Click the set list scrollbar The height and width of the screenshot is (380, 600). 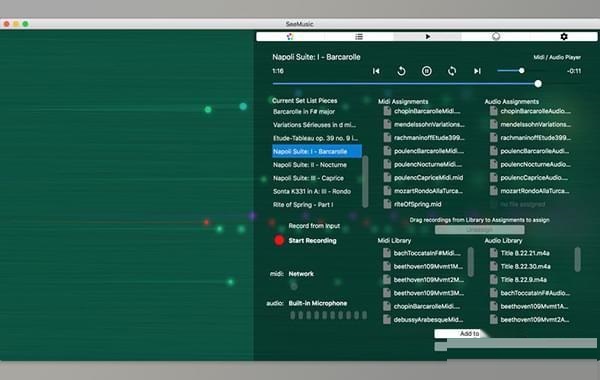pyautogui.click(x=365, y=181)
